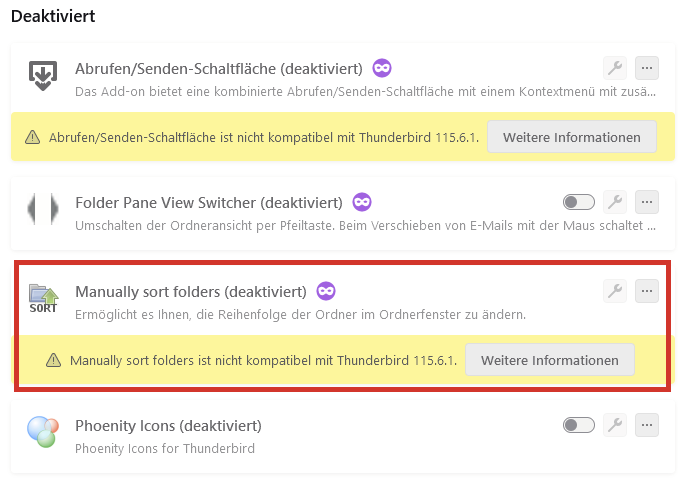Viewport: 678px width, 486px height.
Task: Open more-options menu for Folder Pane View Switcher
Action: coord(647,202)
